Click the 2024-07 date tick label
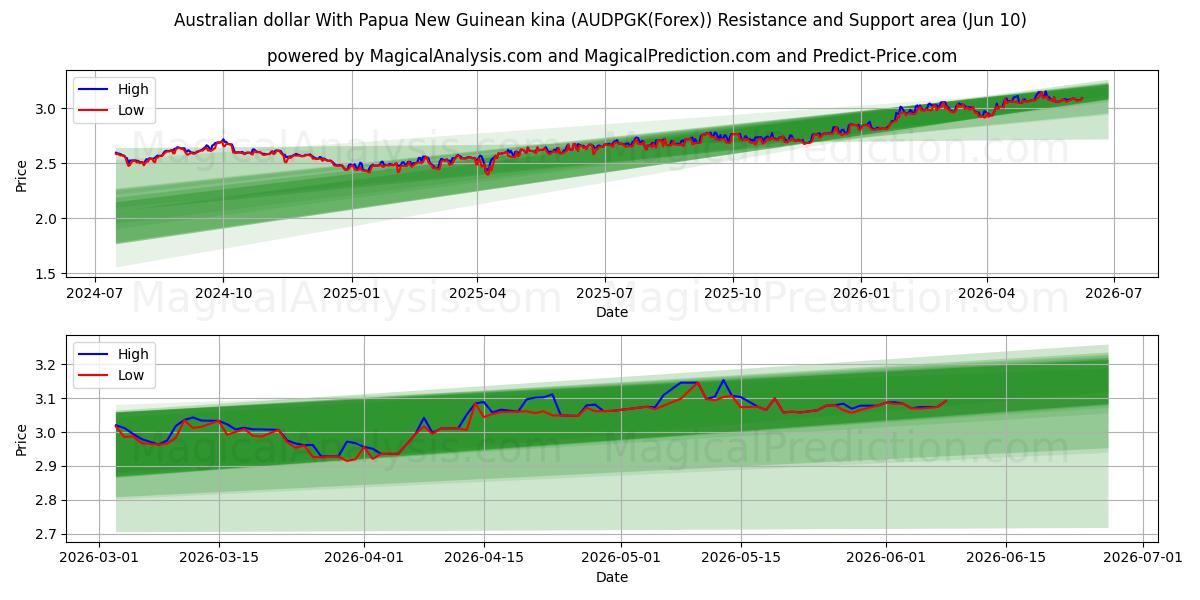 click(95, 293)
